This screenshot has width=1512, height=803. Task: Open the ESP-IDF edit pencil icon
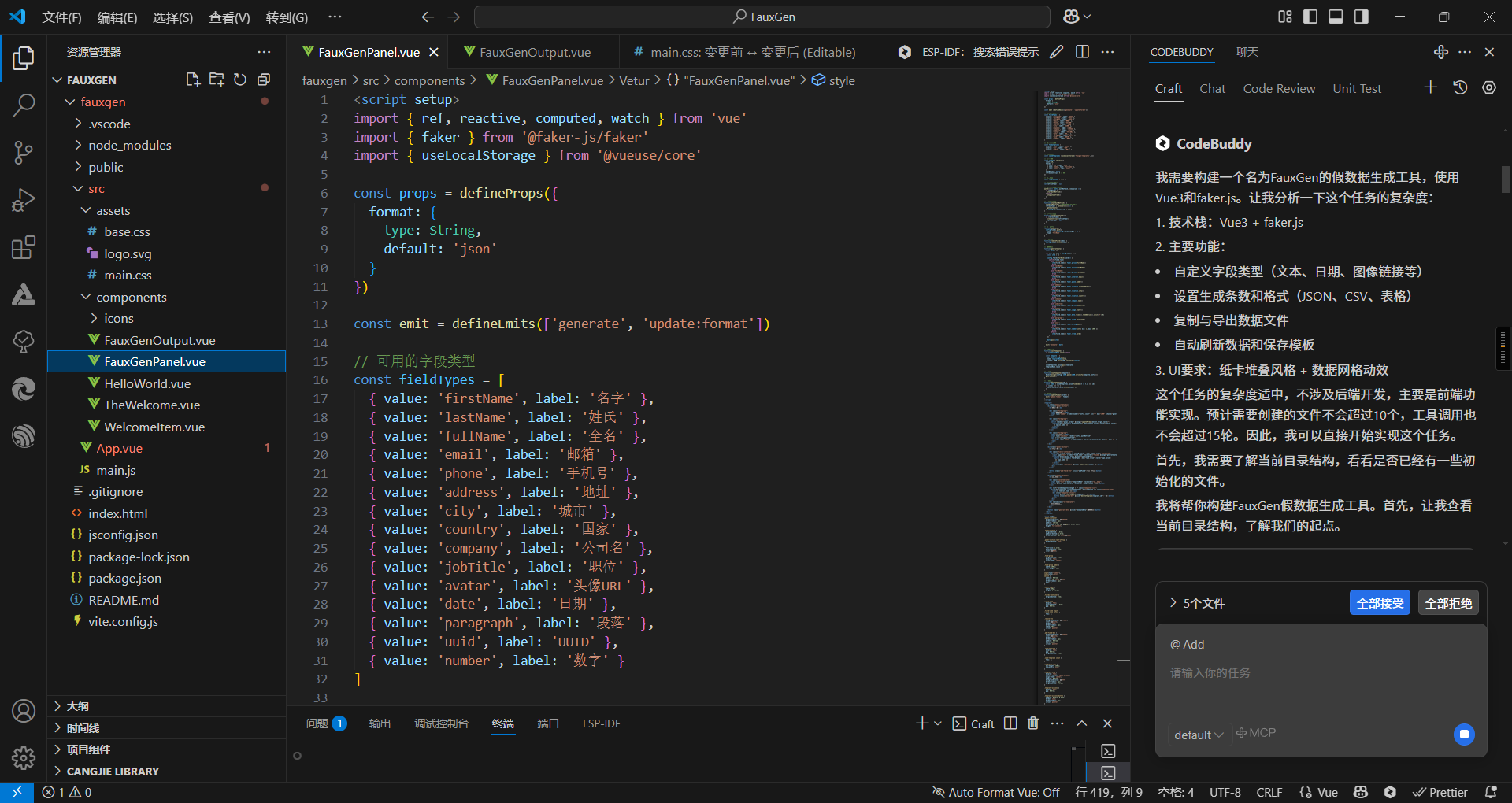click(x=1056, y=52)
